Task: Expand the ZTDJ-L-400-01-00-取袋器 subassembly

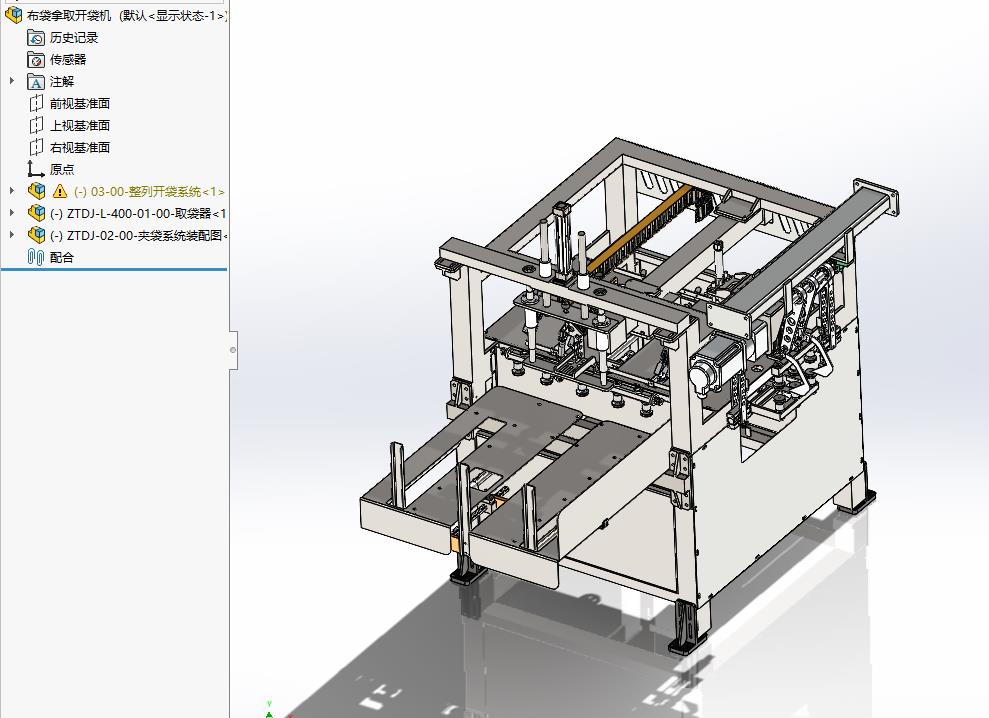Action: pos(11,213)
